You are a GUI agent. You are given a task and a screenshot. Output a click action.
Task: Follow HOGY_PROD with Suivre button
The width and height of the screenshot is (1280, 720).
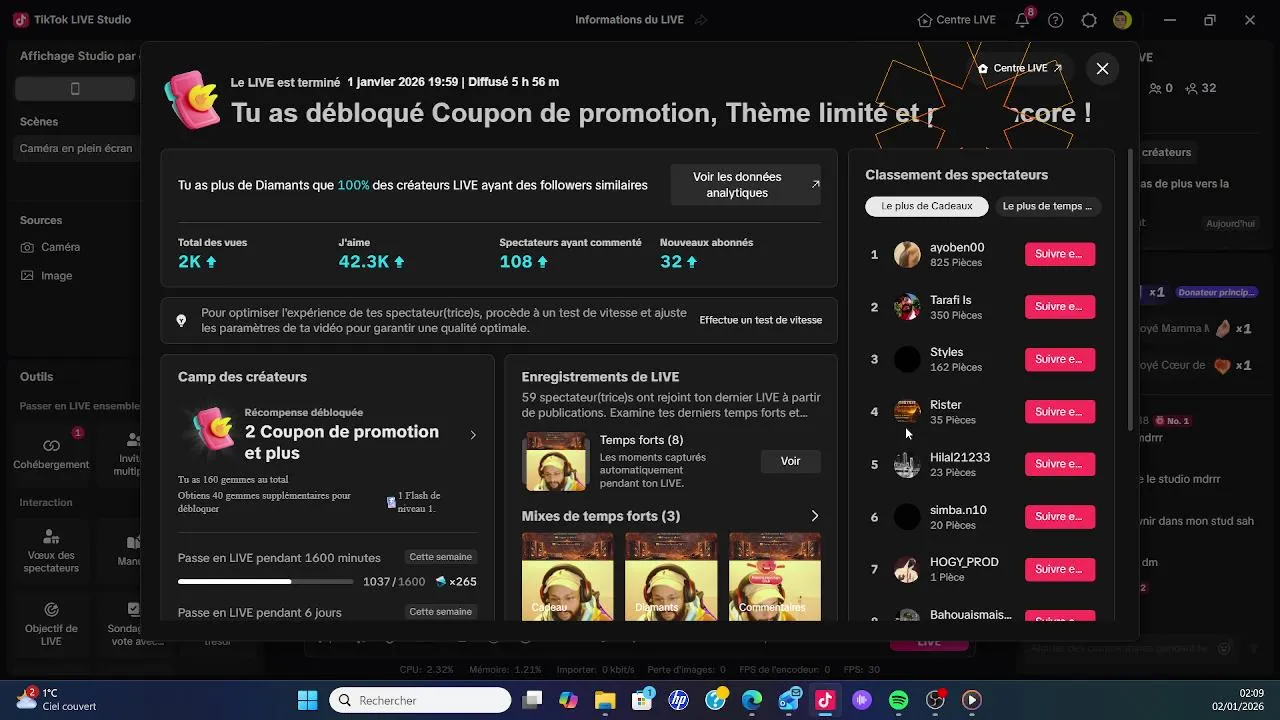[x=1059, y=569]
